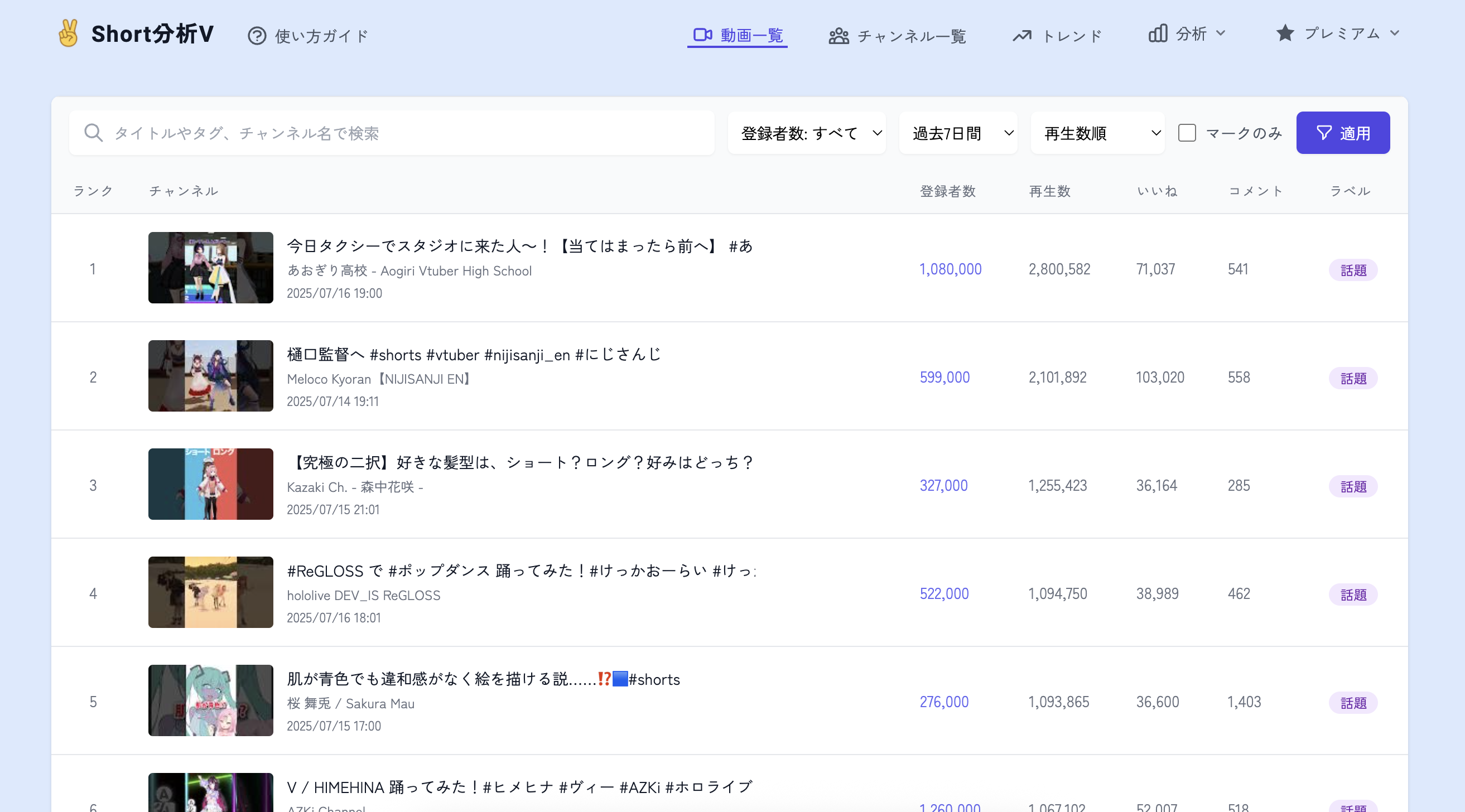This screenshot has height=812, width=1465.
Task: Click the コメント column header
Action: 1255,191
